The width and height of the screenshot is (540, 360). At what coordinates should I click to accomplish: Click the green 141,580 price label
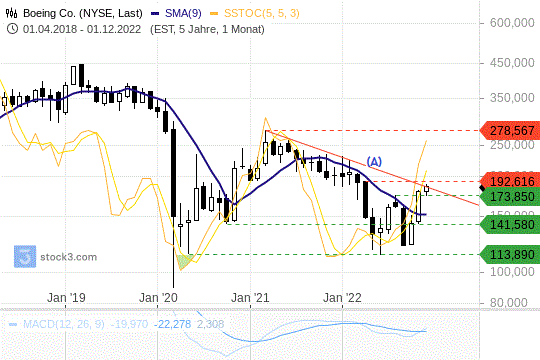point(510,225)
